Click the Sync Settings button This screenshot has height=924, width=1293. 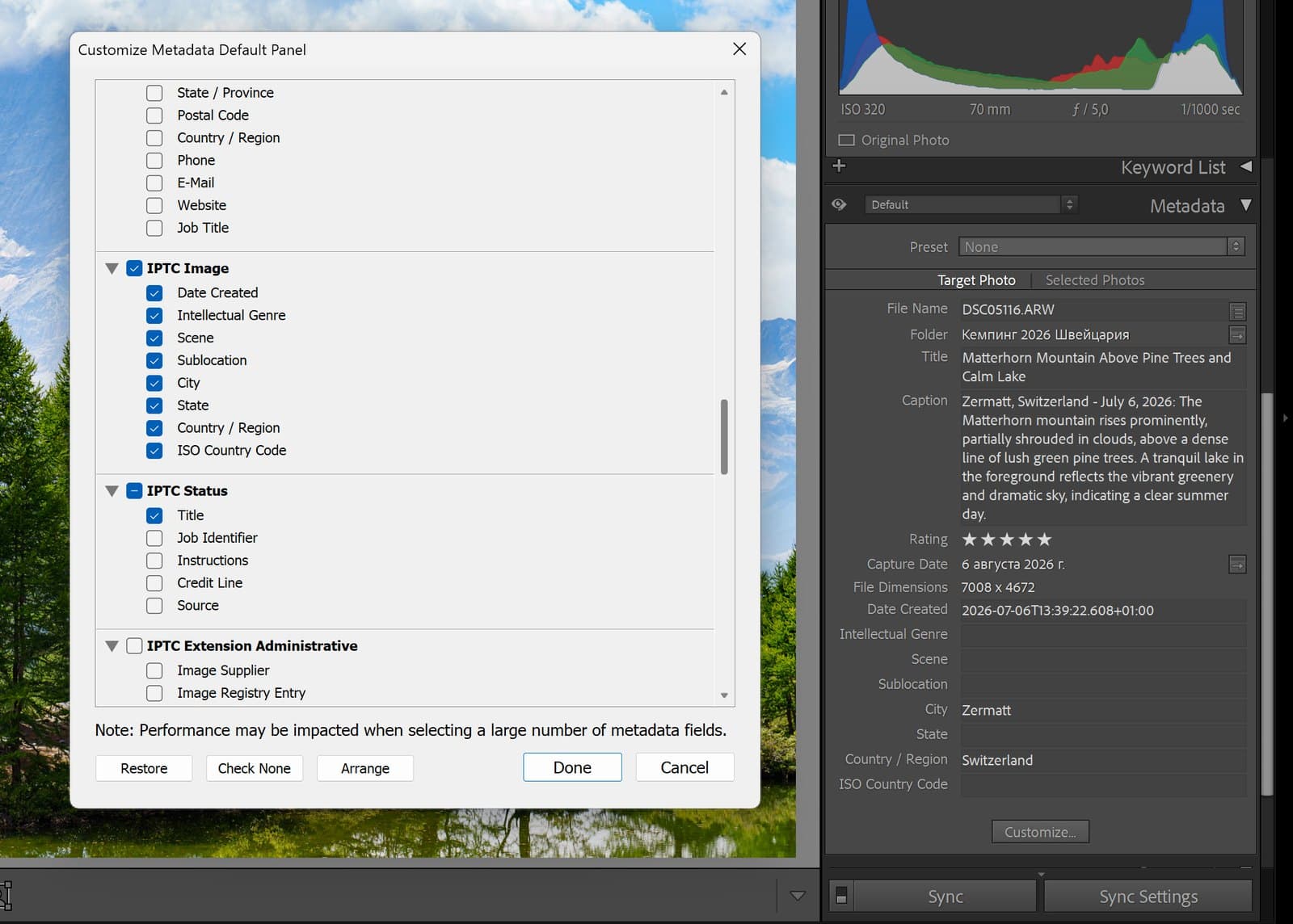tap(1148, 897)
